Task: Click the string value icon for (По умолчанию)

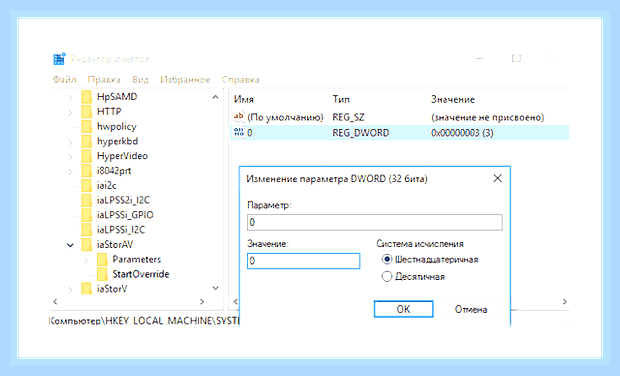Action: pyautogui.click(x=239, y=117)
